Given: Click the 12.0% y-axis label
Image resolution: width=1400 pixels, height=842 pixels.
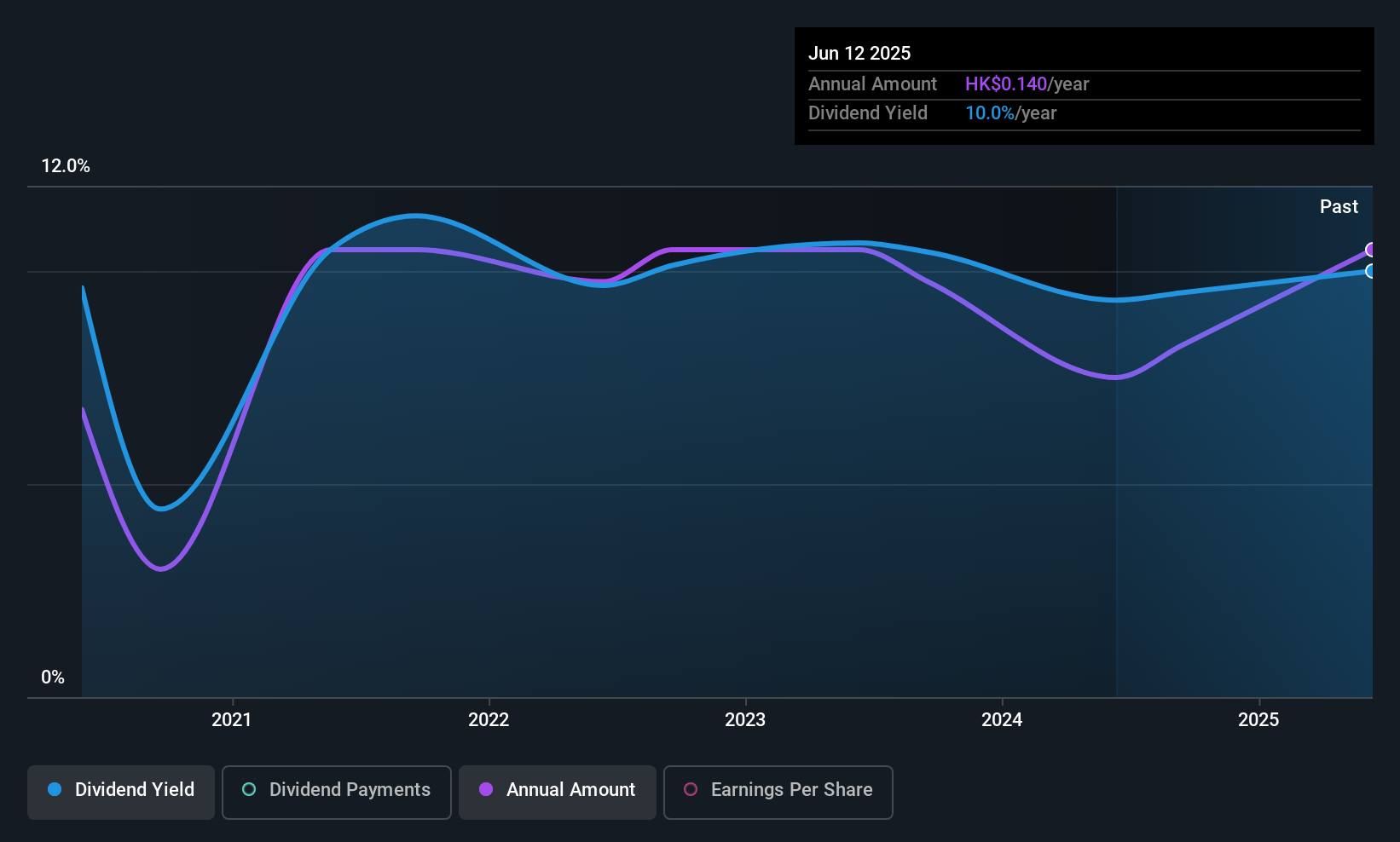Looking at the screenshot, I should point(66,166).
